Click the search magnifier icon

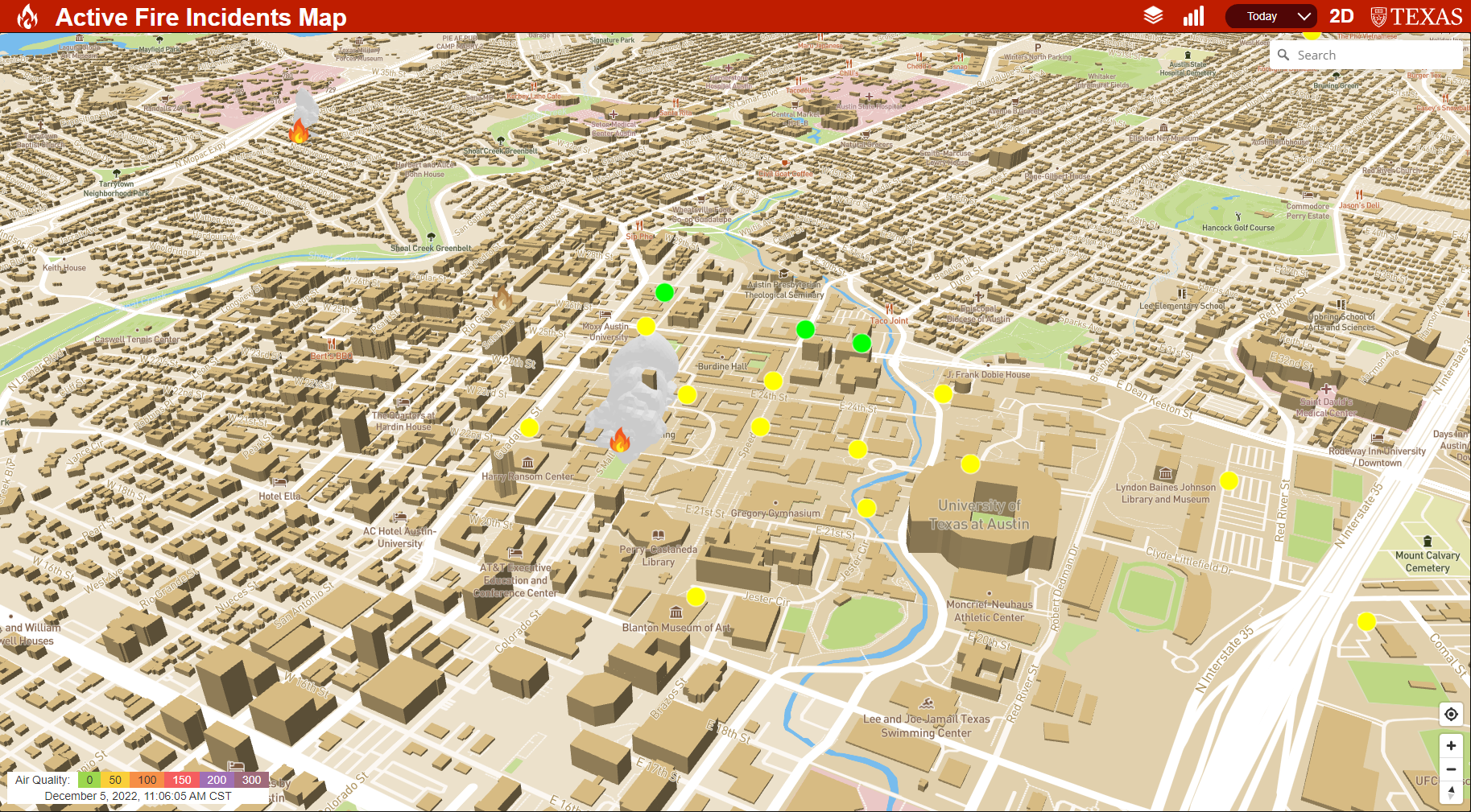pyautogui.click(x=1283, y=55)
